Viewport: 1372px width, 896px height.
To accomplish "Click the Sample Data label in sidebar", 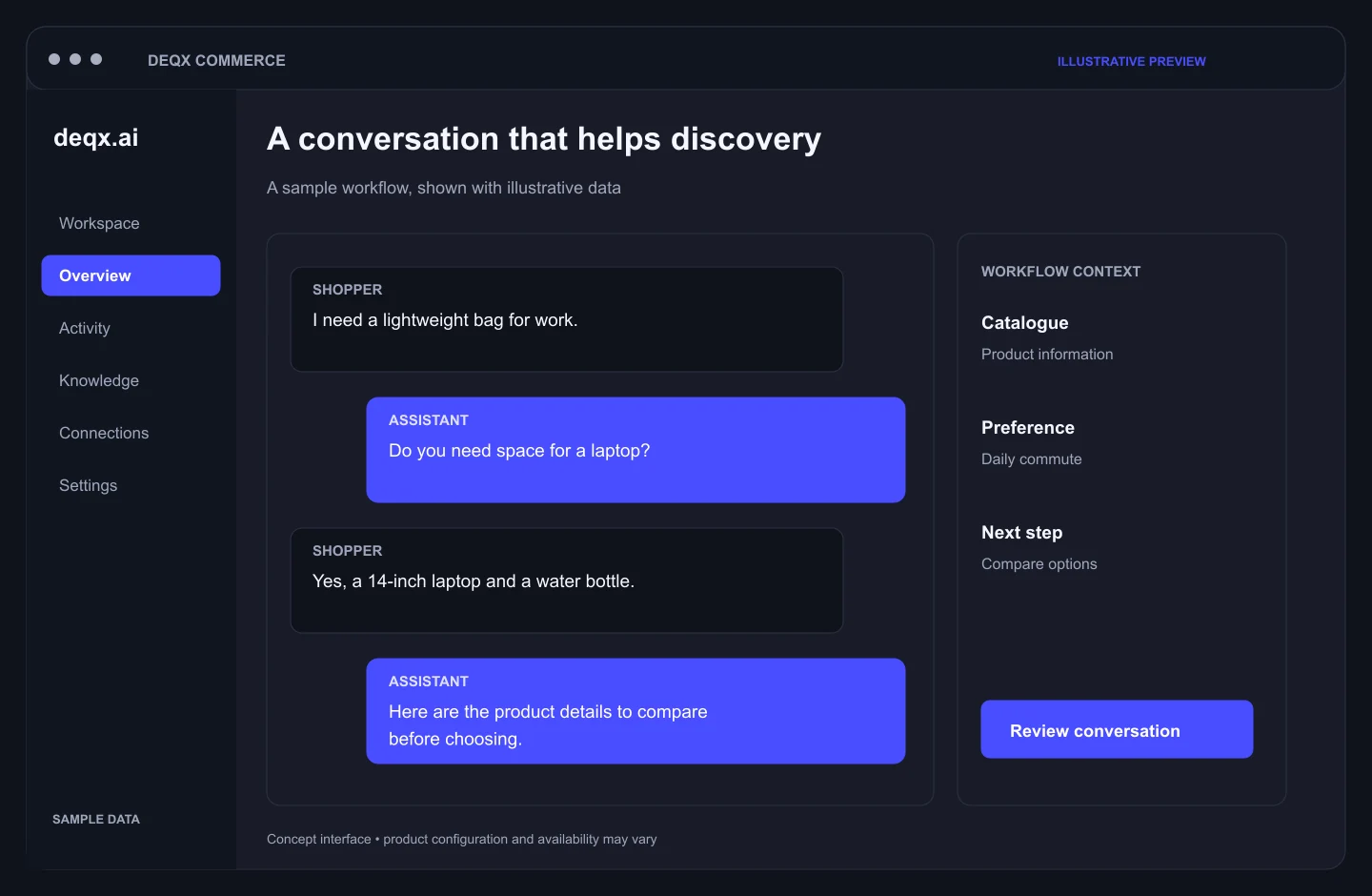I will point(96,819).
